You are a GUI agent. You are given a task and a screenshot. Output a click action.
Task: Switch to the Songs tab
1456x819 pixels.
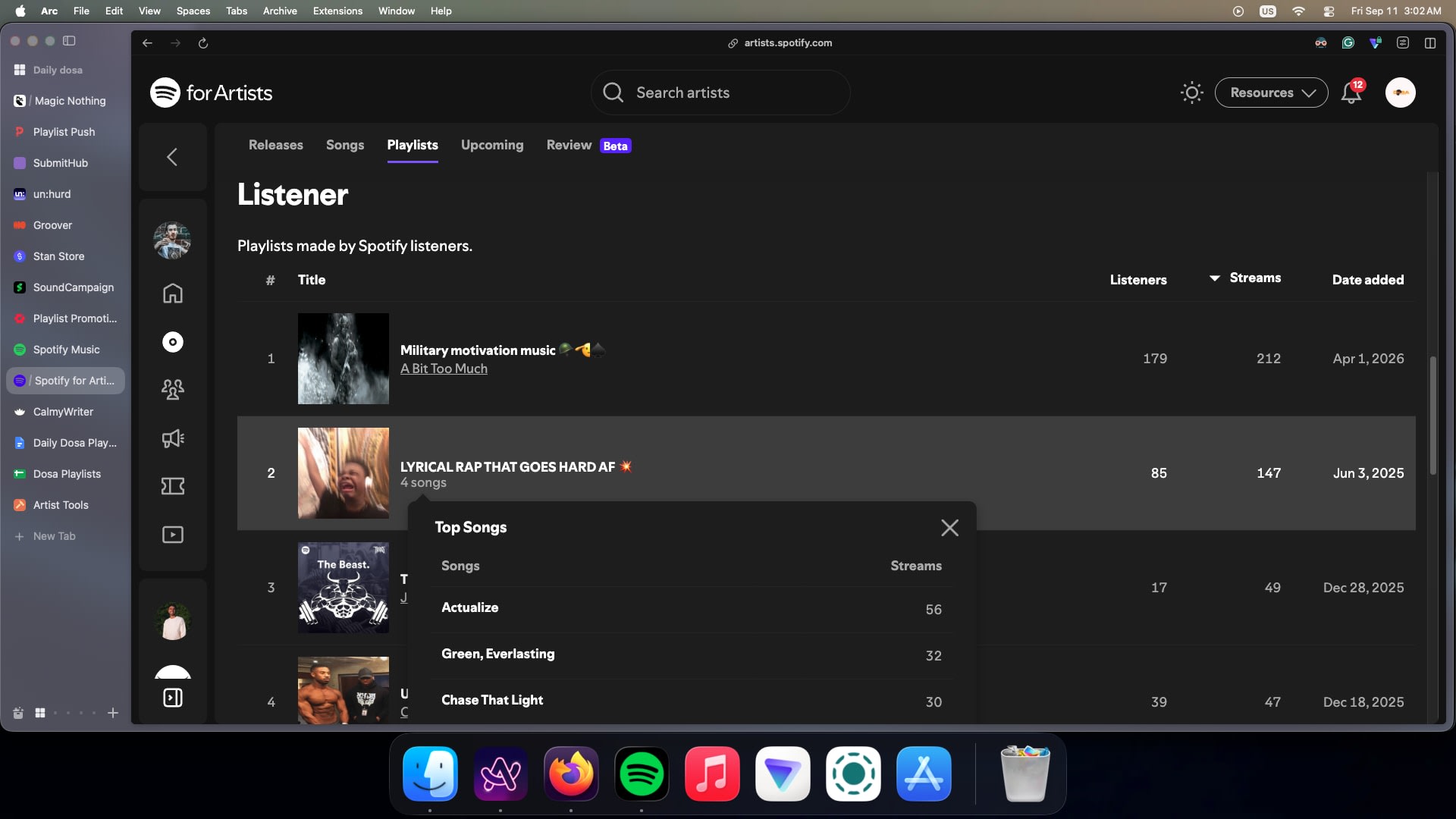(x=345, y=145)
